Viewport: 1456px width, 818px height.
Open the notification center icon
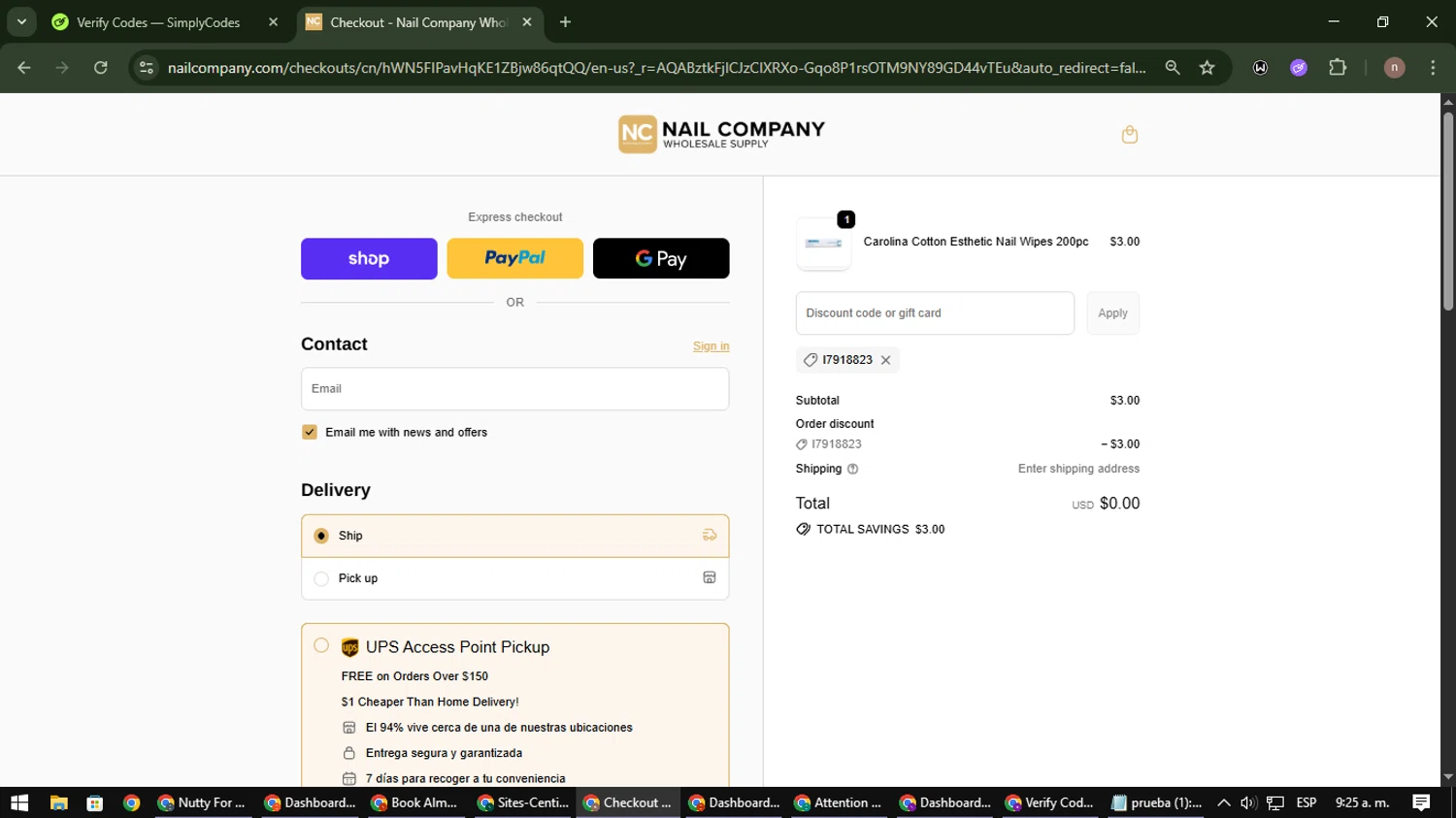coord(1421,802)
